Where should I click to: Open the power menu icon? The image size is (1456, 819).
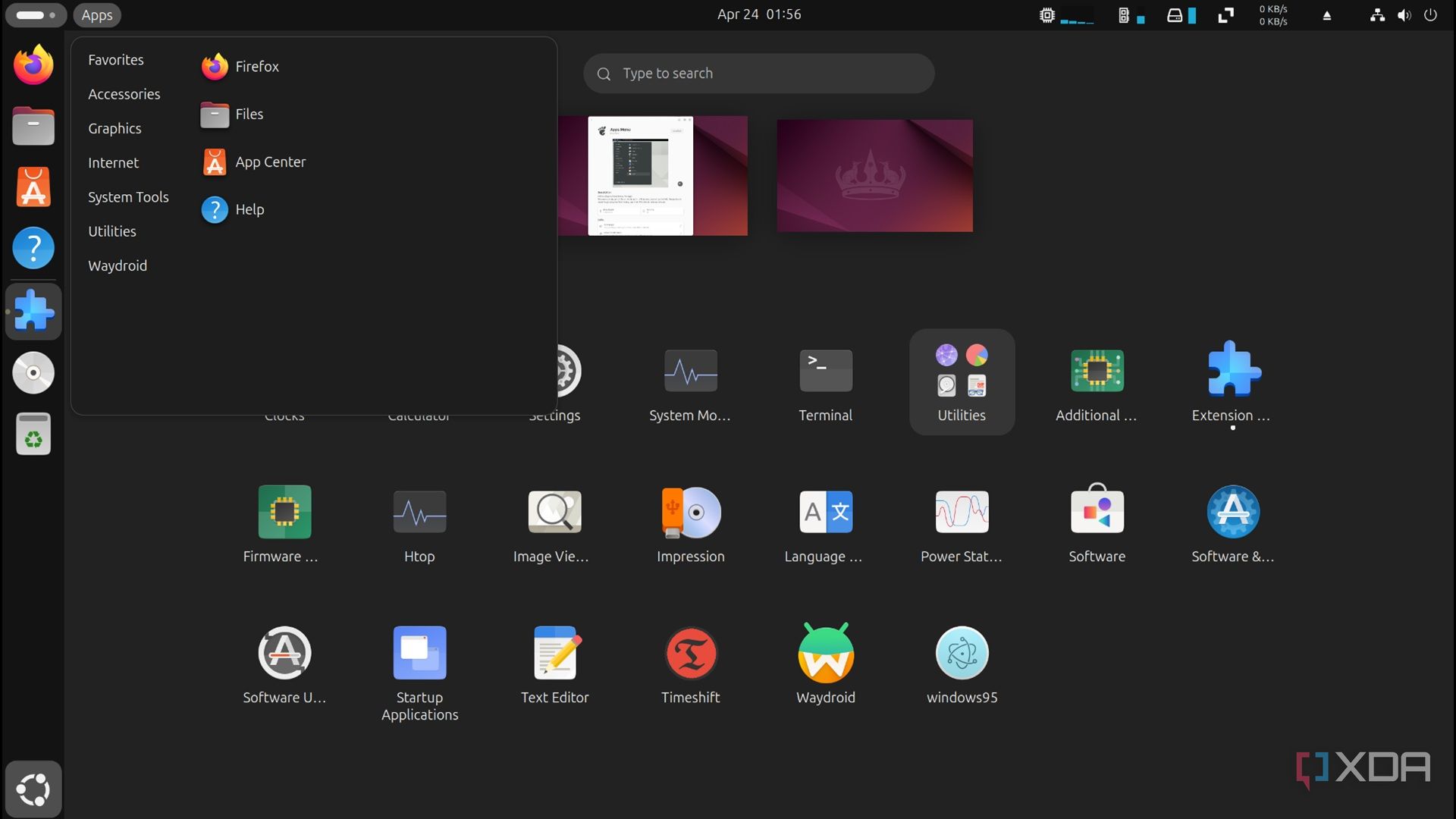coord(1430,15)
